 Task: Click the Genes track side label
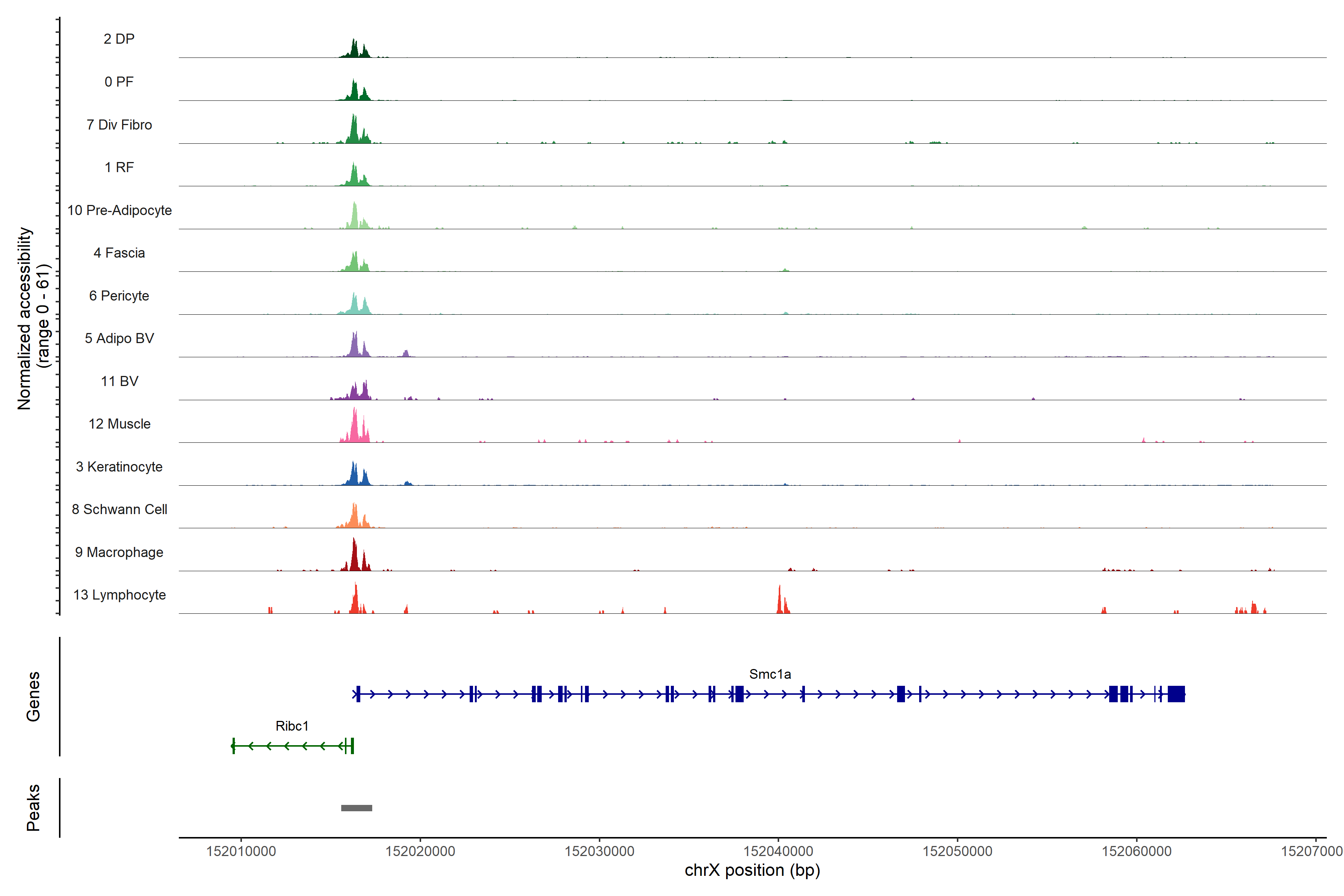pos(33,696)
